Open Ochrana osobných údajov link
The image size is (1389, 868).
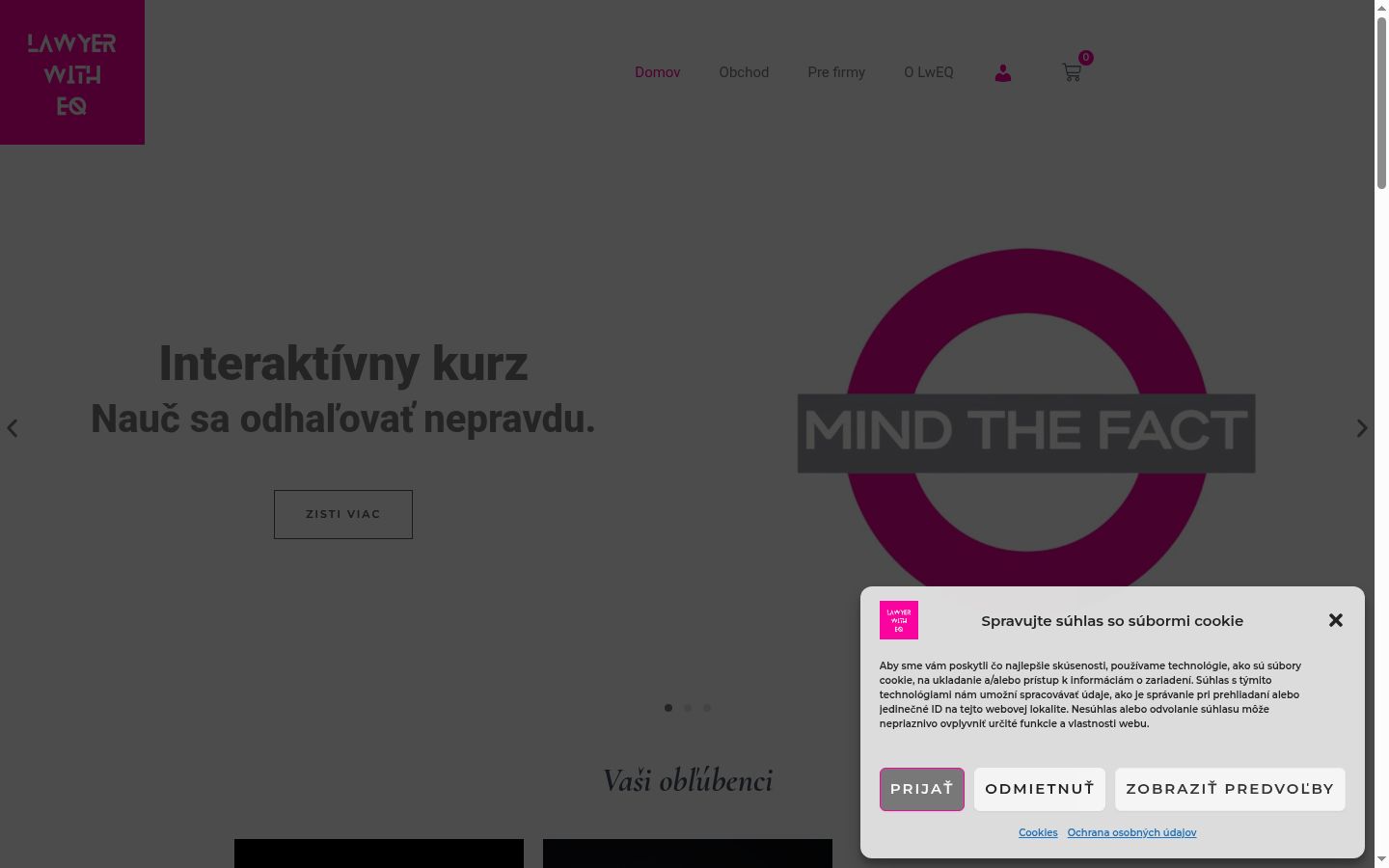pos(1131,832)
